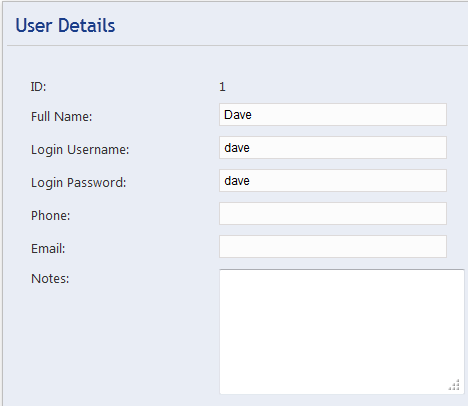The height and width of the screenshot is (406, 468).
Task: Click the 'Login Username:' label
Action: [80, 150]
